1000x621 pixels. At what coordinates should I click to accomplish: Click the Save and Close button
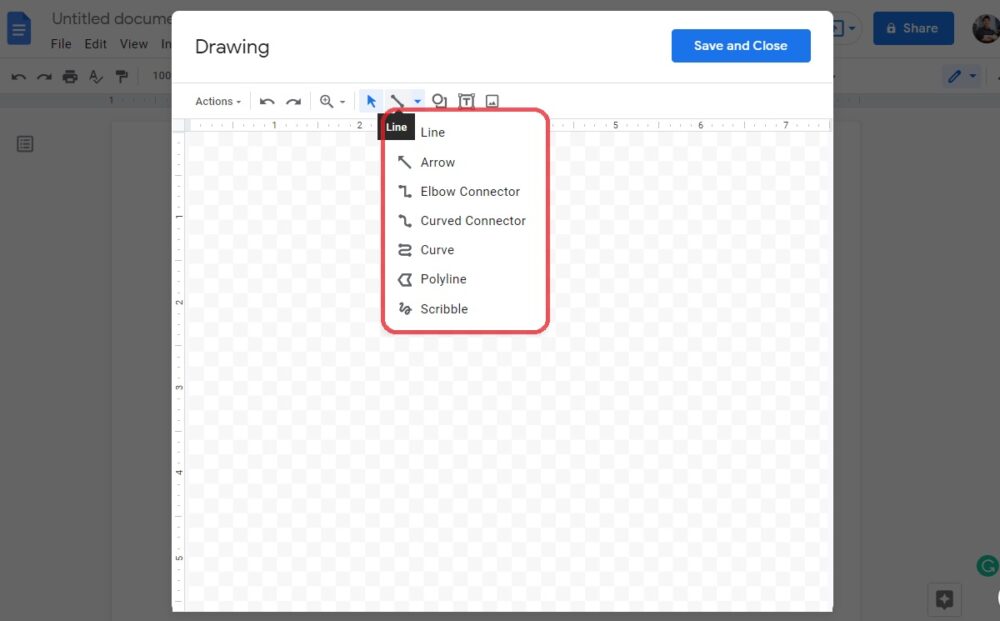pyautogui.click(x=740, y=45)
